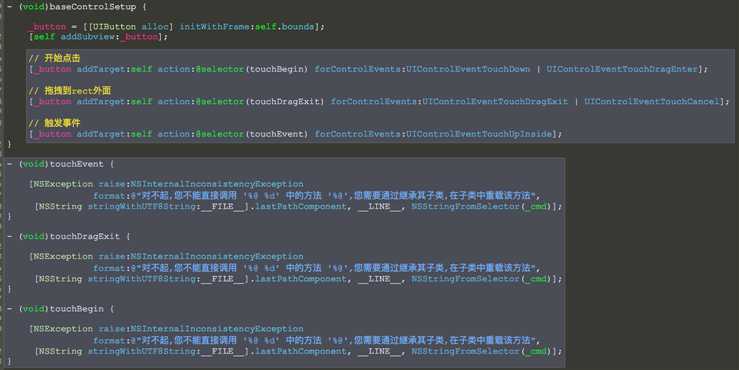
Task: Click UIControlEventTouchCancel constant
Action: point(651,101)
